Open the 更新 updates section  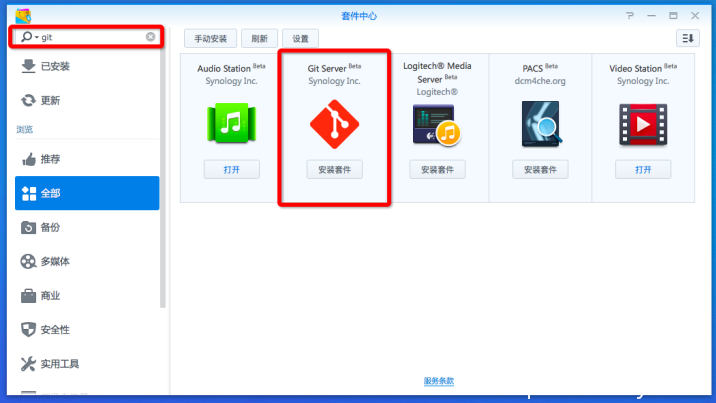87,100
